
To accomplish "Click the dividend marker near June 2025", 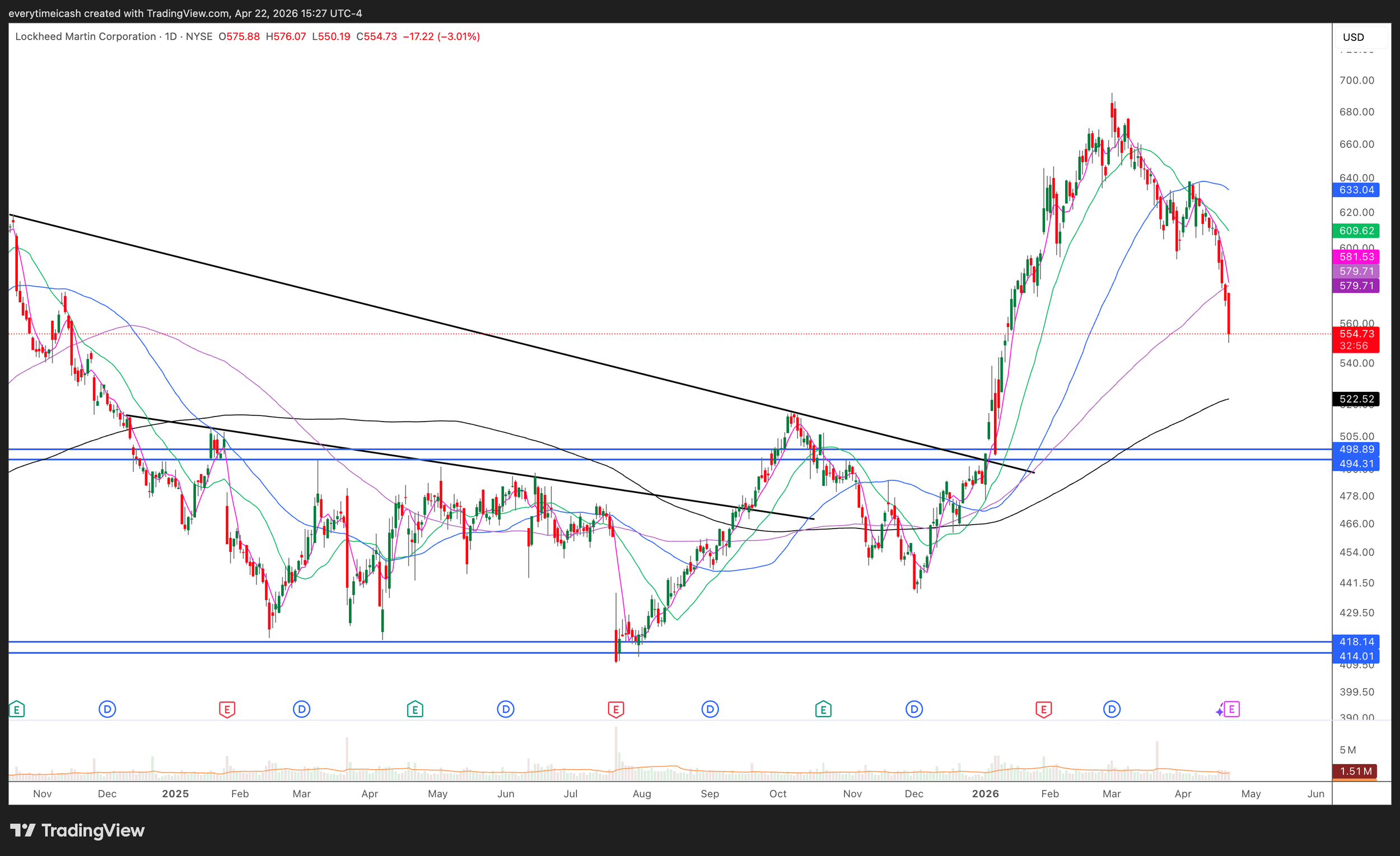I will pyautogui.click(x=505, y=709).
